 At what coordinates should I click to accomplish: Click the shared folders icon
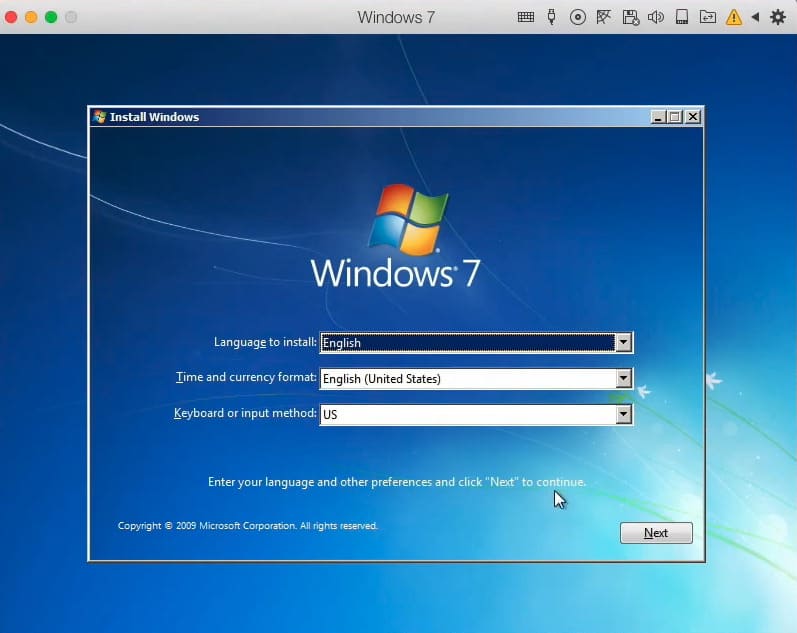(708, 17)
